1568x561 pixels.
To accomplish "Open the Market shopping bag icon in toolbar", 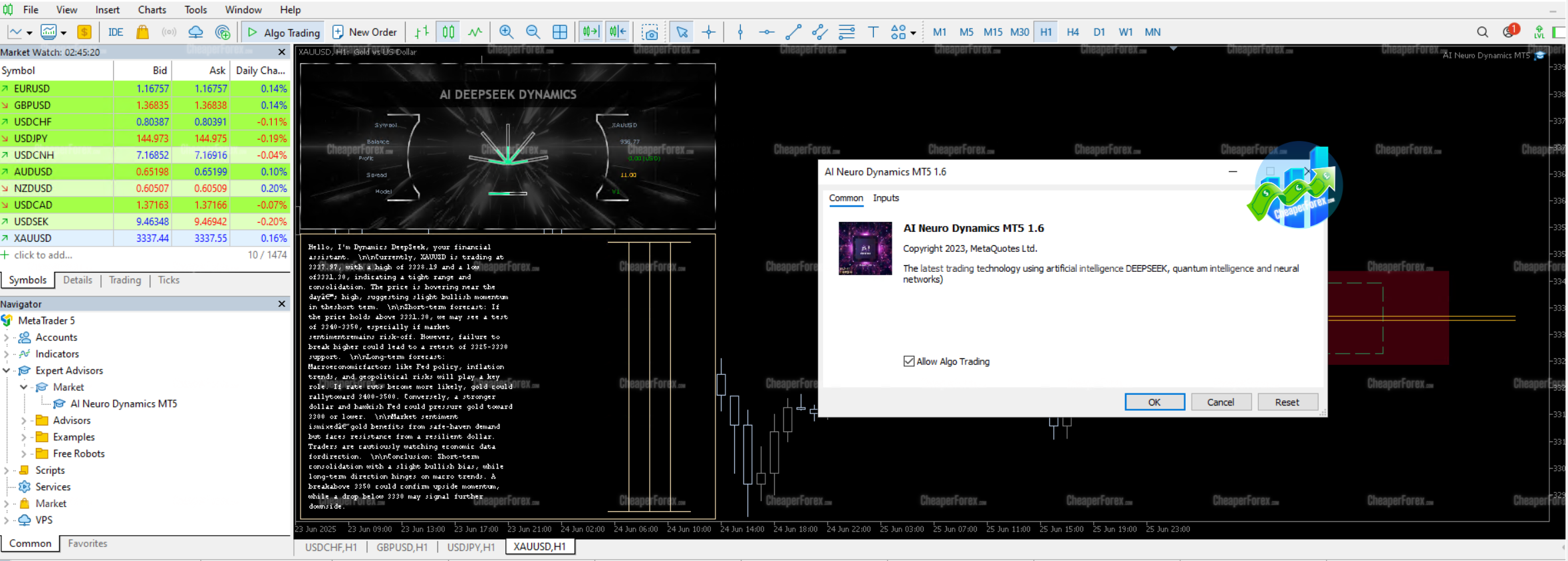I will point(142,32).
